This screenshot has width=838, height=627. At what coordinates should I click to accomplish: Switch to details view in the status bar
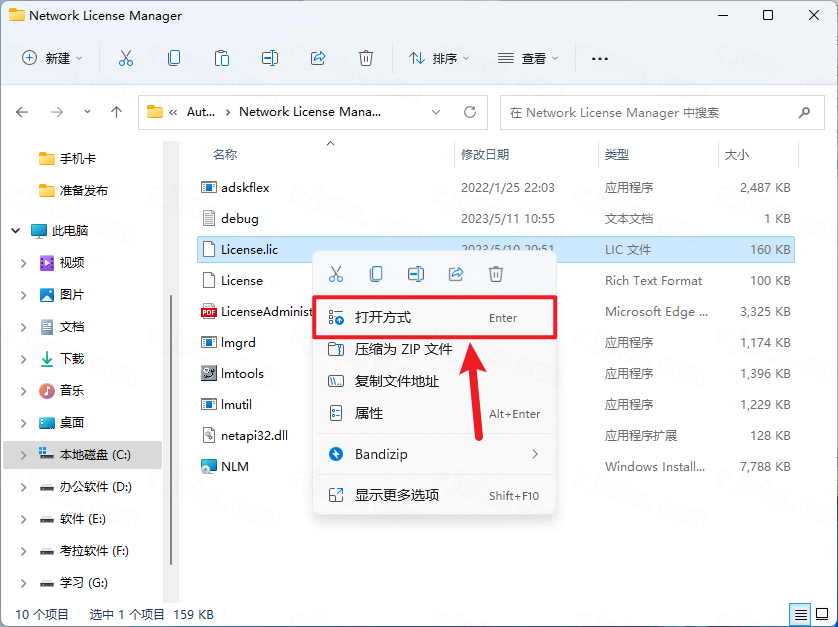pos(801,614)
